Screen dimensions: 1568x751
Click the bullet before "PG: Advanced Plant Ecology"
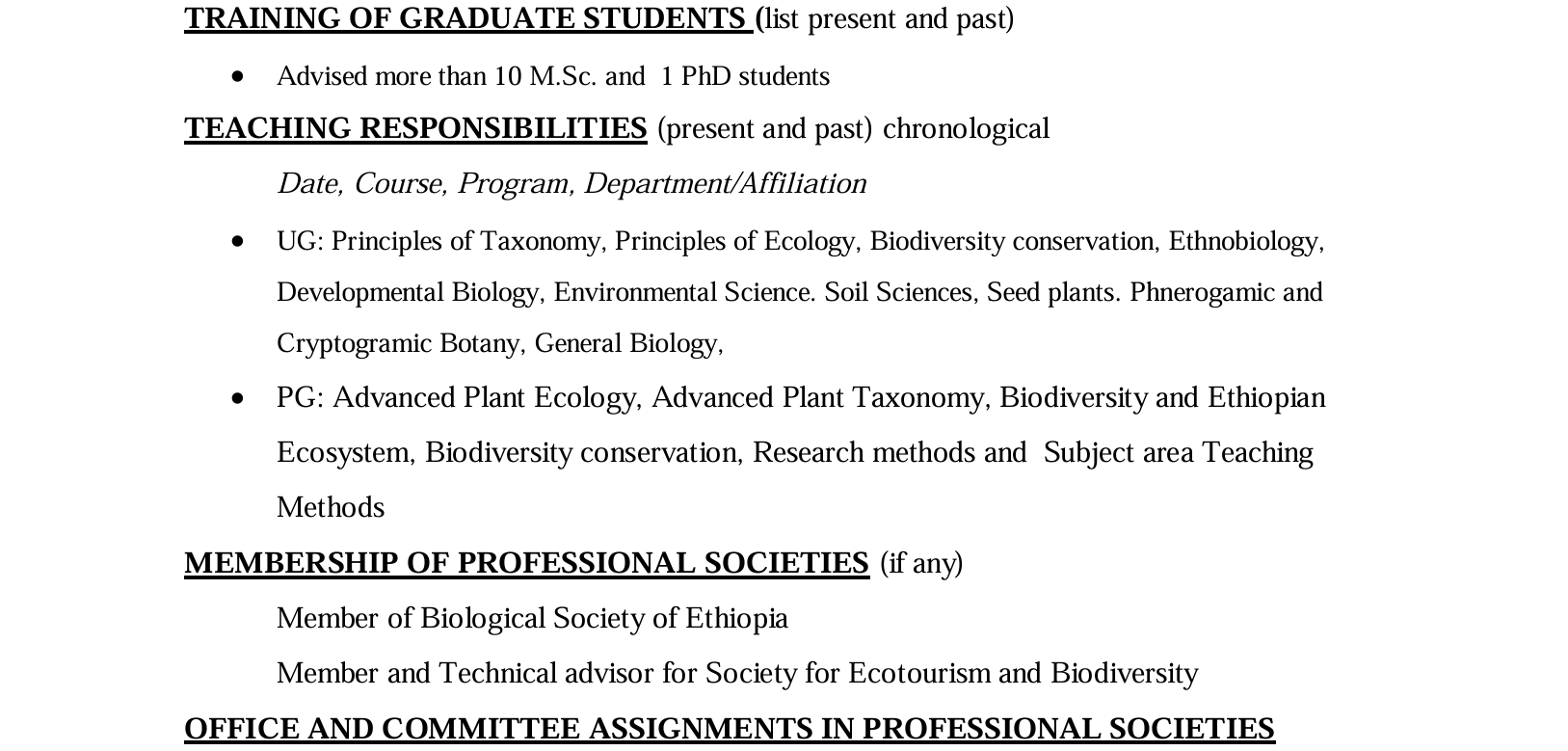[238, 398]
